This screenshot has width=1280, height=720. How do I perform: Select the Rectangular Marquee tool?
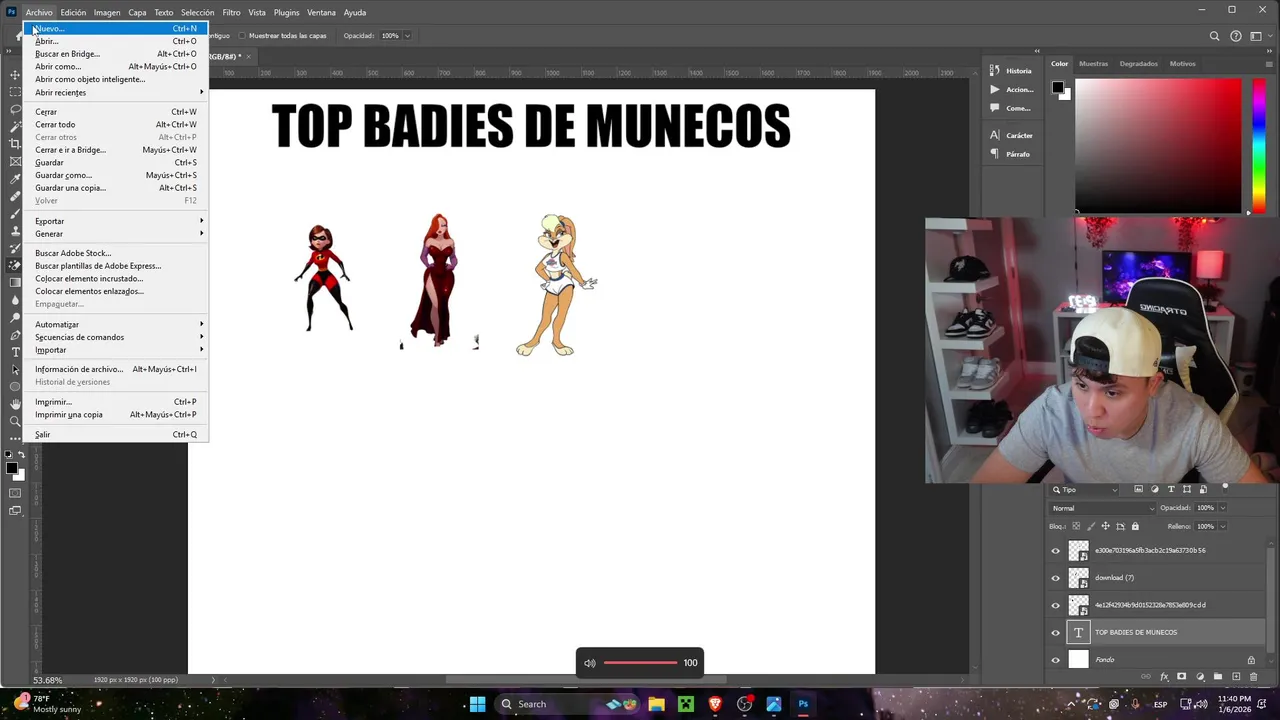pyautogui.click(x=15, y=91)
